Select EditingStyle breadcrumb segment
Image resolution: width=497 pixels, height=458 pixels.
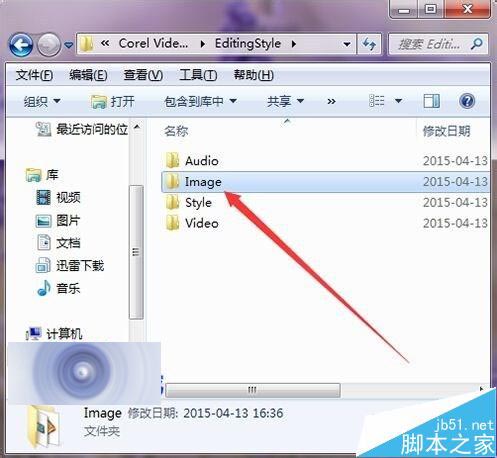click(x=248, y=44)
